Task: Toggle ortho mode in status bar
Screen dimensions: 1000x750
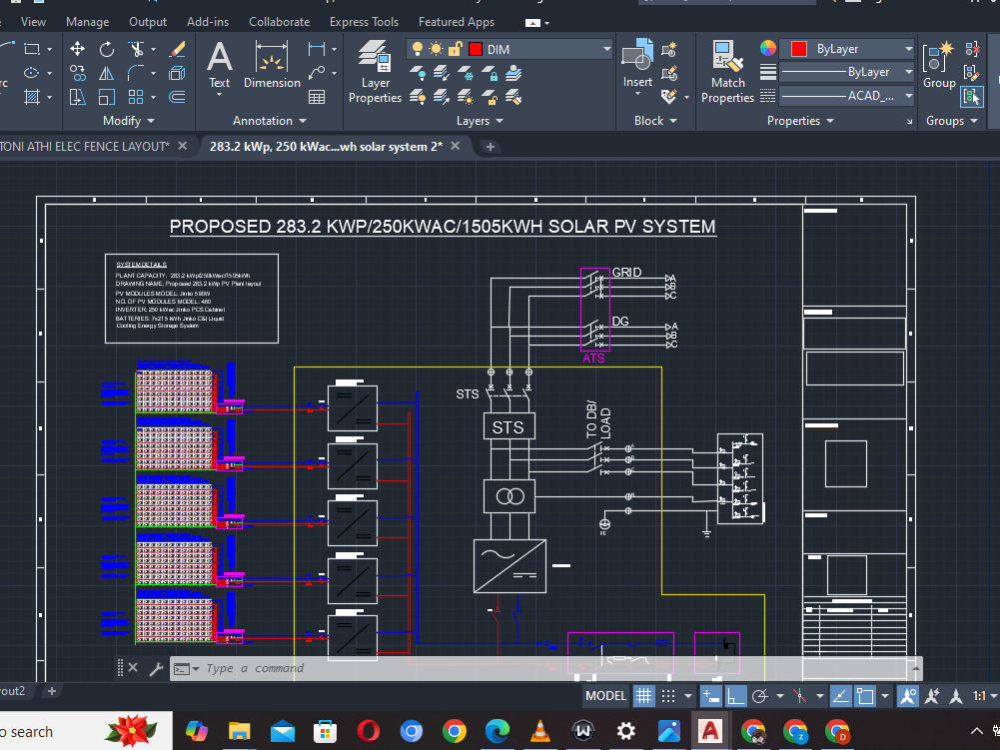Action: [x=735, y=696]
